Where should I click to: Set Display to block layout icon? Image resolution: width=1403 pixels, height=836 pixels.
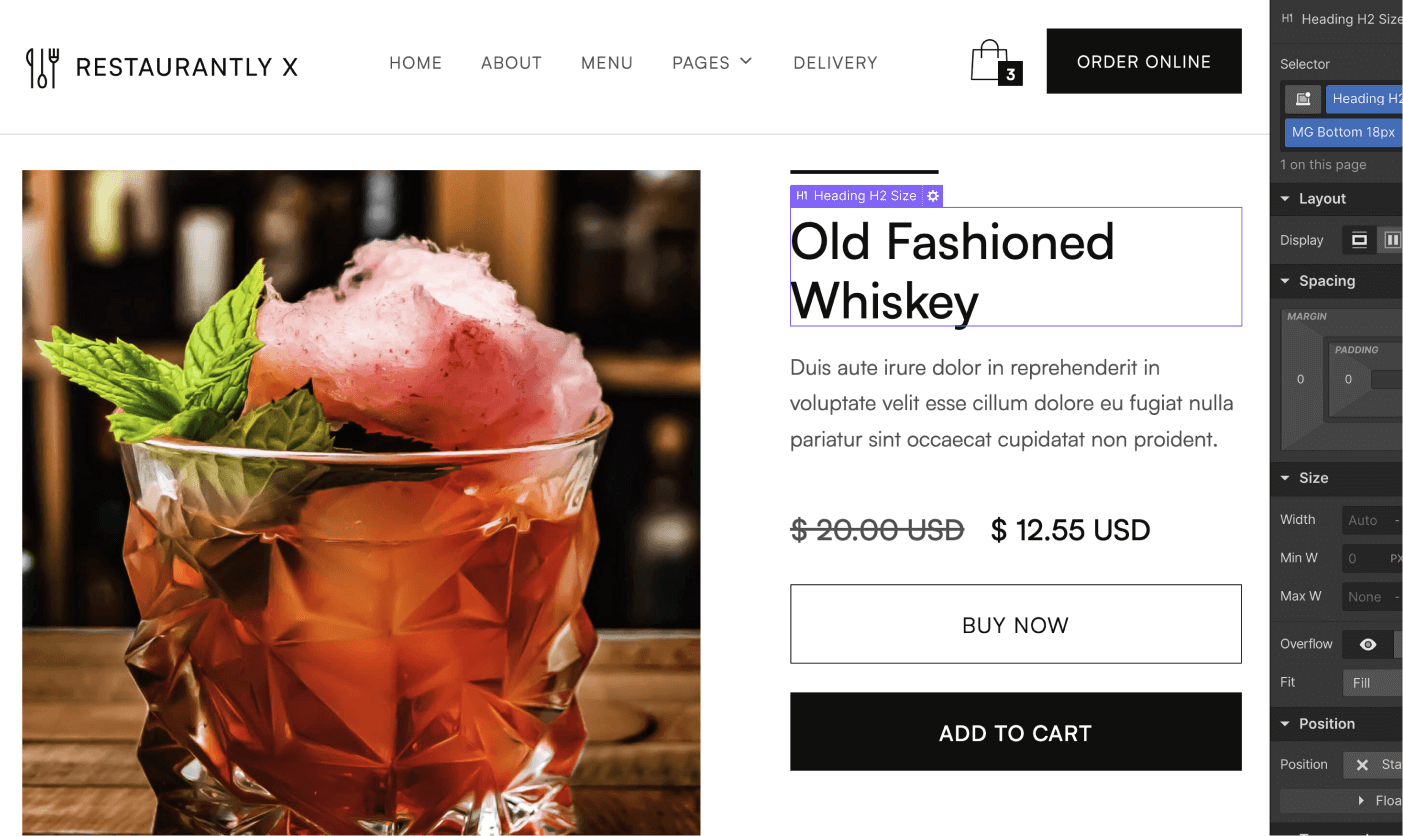[1359, 240]
